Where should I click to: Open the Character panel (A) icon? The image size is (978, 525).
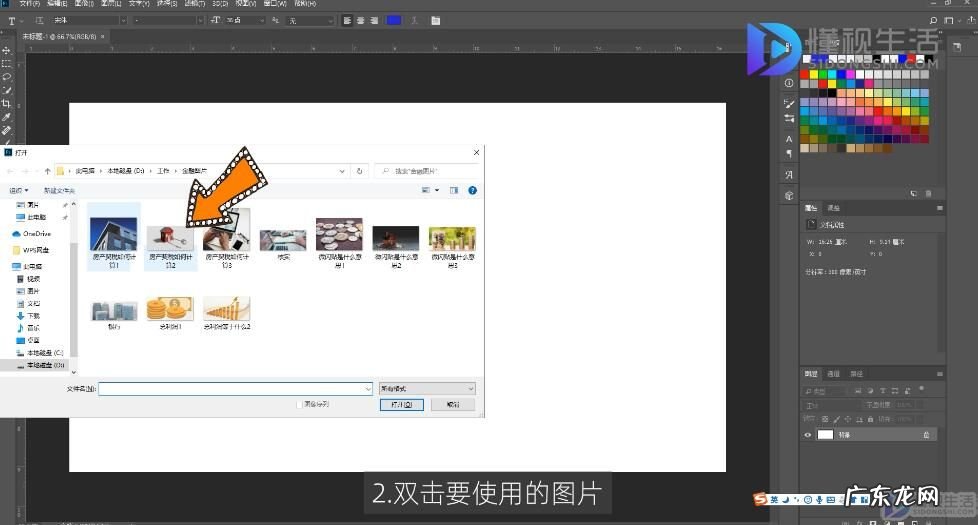(x=789, y=139)
